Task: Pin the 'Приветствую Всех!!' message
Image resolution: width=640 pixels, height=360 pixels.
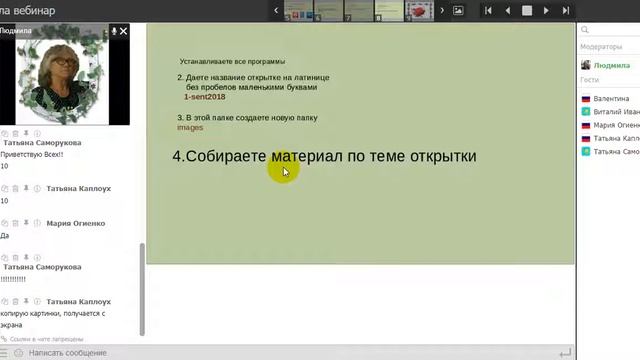Action: (x=26, y=133)
